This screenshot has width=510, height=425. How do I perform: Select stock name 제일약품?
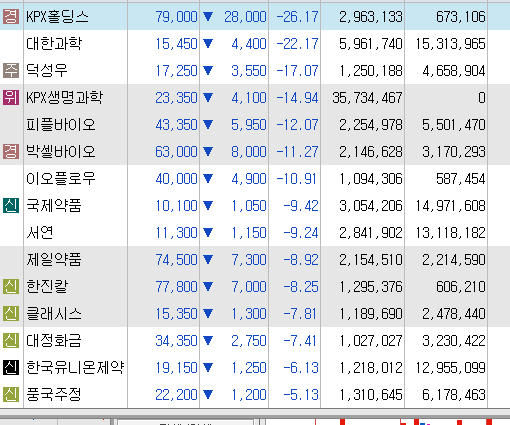pyautogui.click(x=54, y=260)
